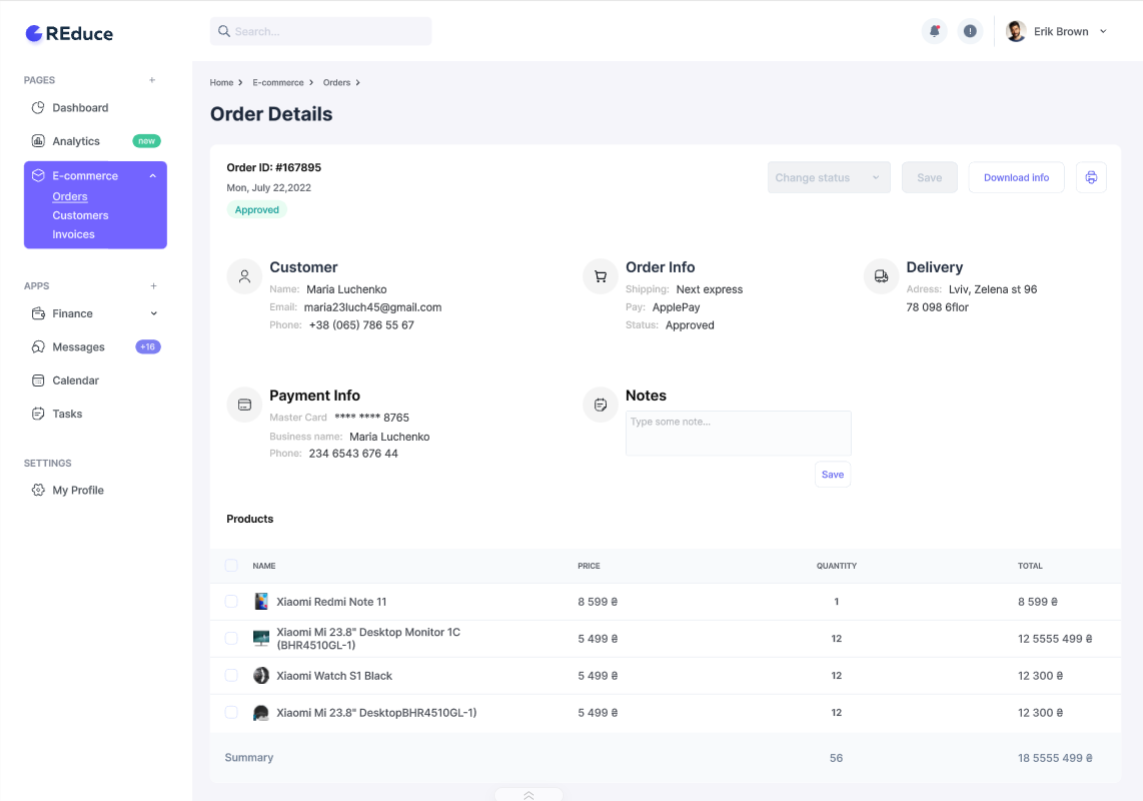Go to Orders breadcrumb
This screenshot has height=801, width=1143.
tap(337, 82)
